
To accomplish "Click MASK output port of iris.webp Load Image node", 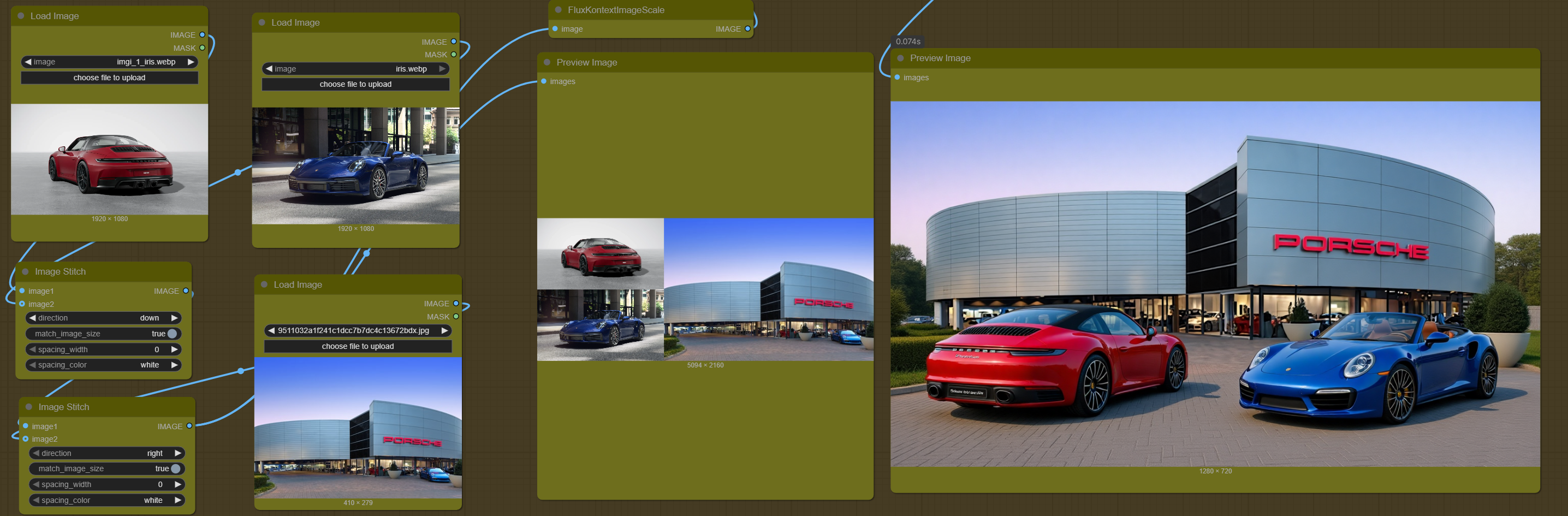I will tap(454, 54).
